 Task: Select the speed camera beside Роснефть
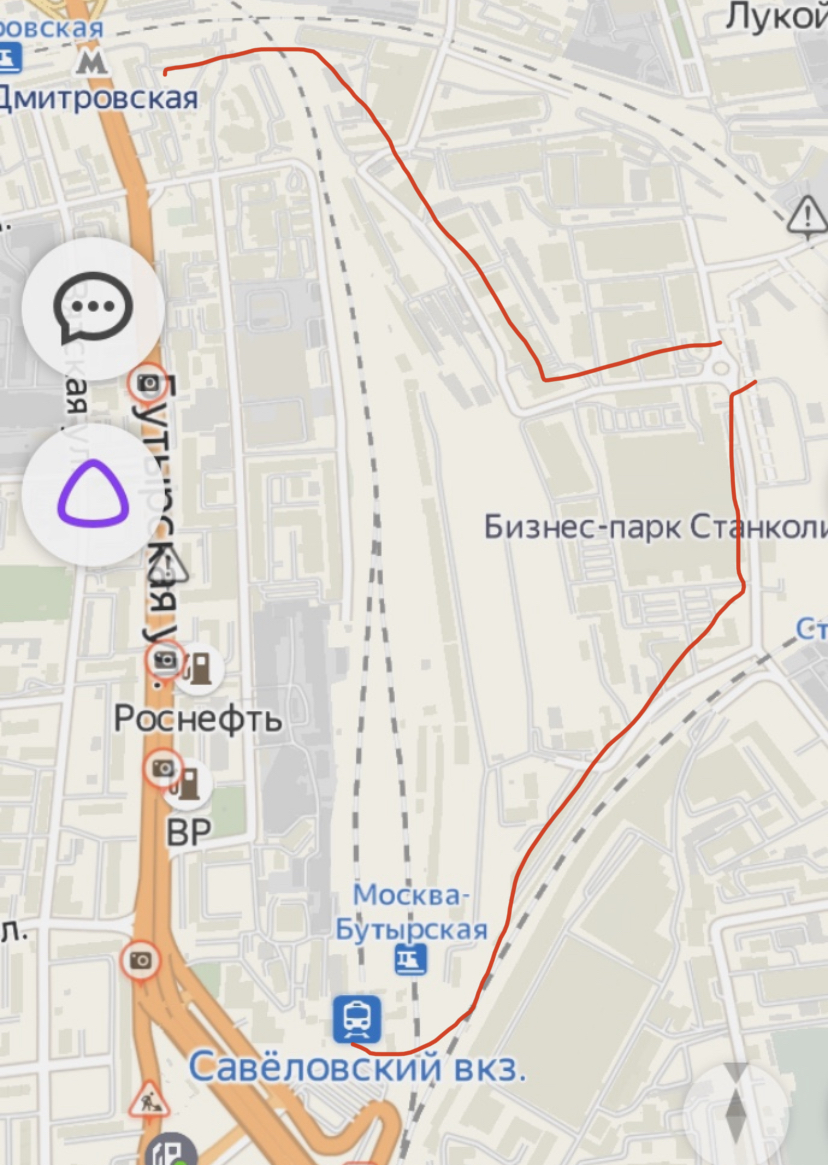pyautogui.click(x=165, y=660)
